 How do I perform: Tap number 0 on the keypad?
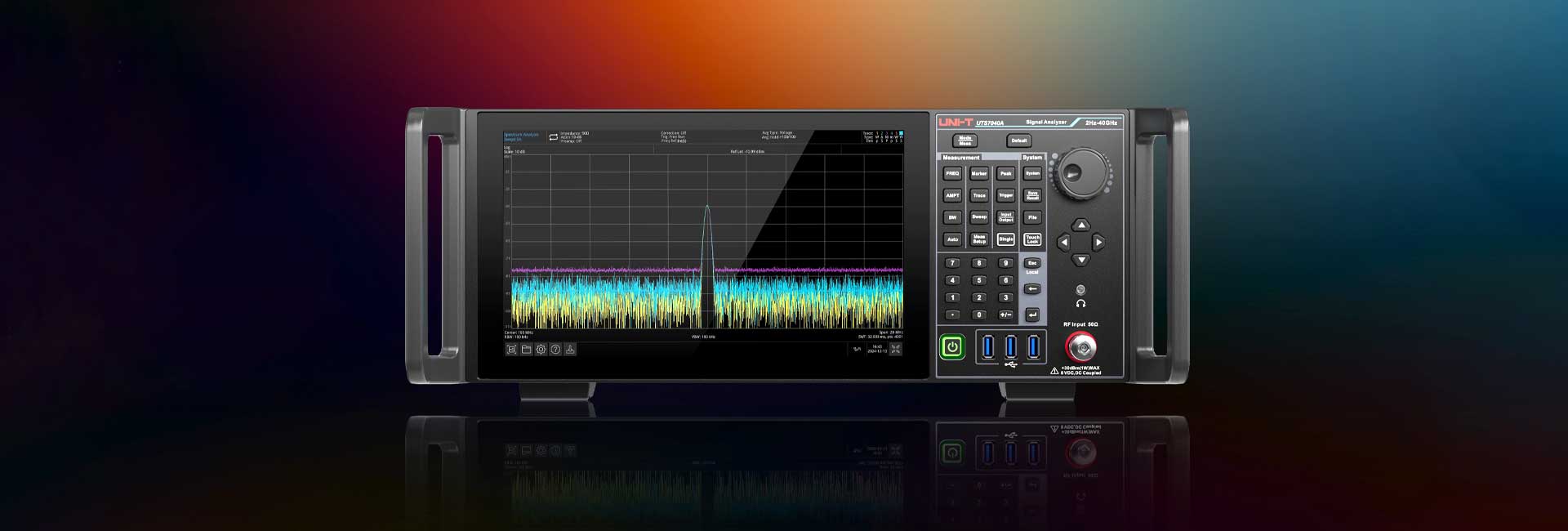coord(979,315)
